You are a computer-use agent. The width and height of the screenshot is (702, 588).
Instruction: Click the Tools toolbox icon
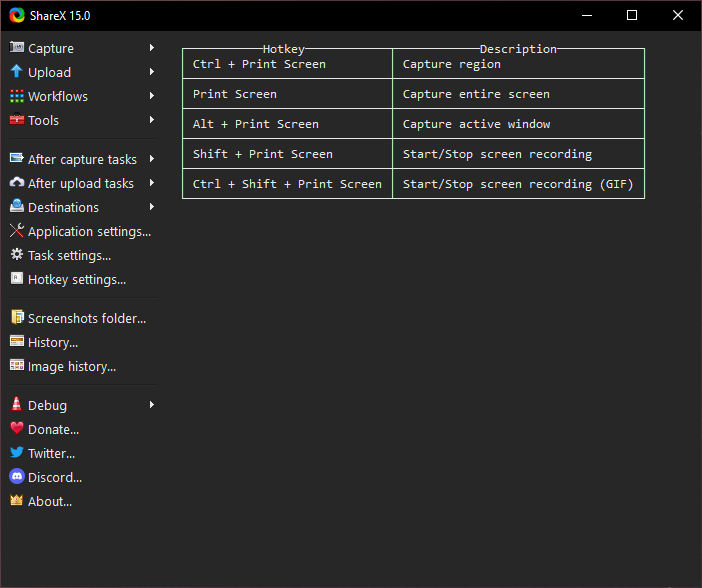coord(17,120)
